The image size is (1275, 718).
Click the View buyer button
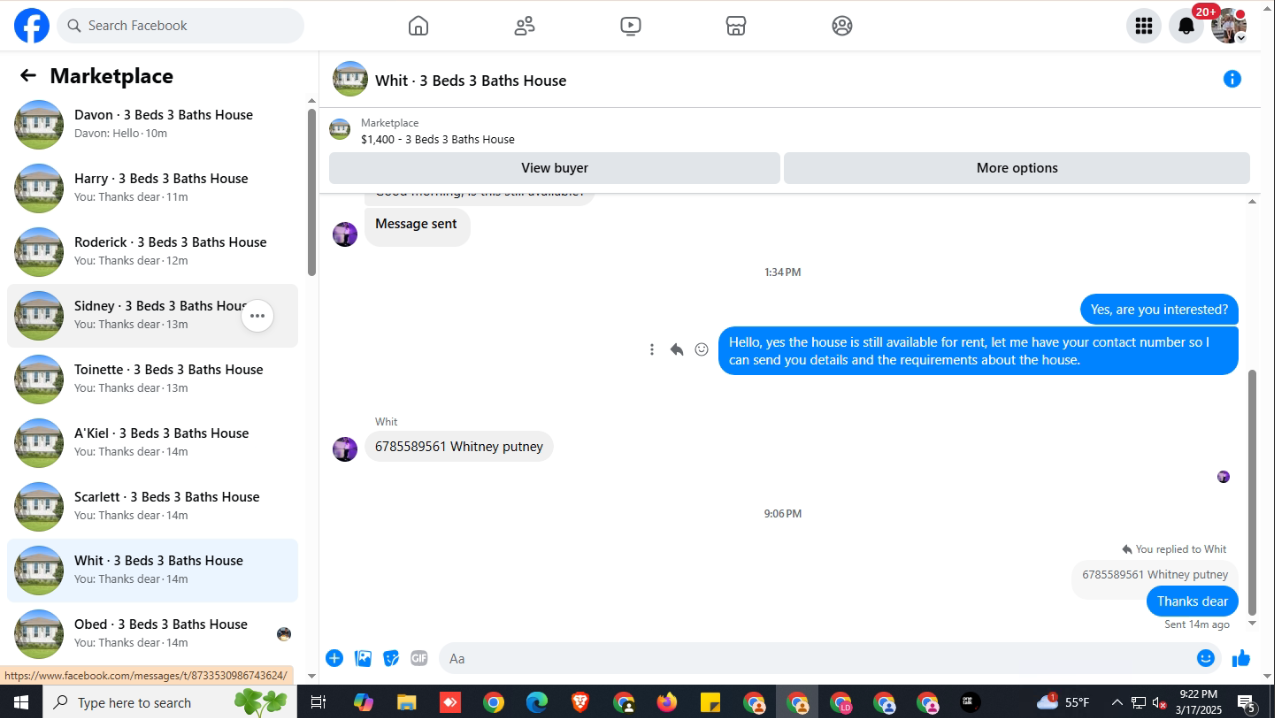coord(554,168)
